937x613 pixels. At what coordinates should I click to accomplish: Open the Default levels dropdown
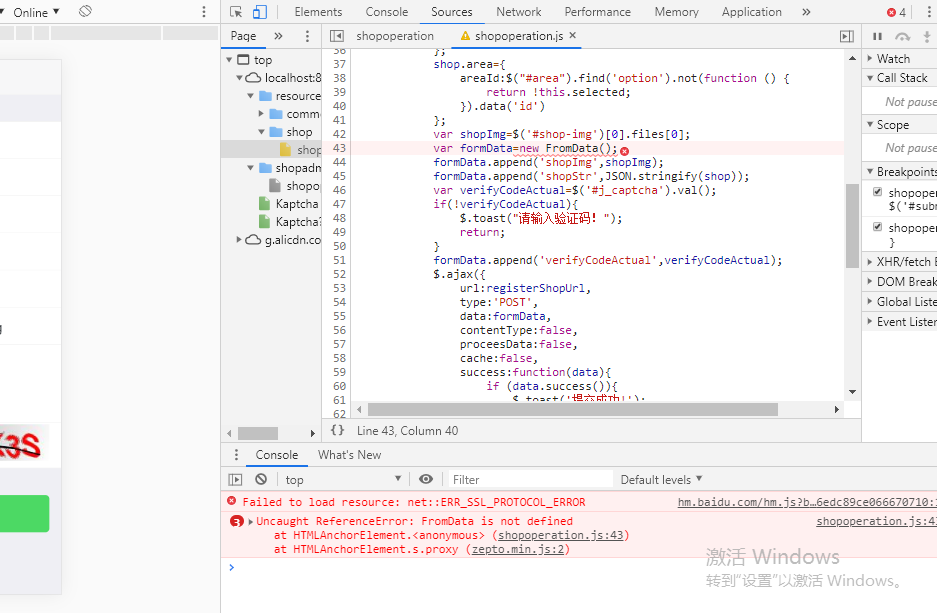click(x=661, y=480)
